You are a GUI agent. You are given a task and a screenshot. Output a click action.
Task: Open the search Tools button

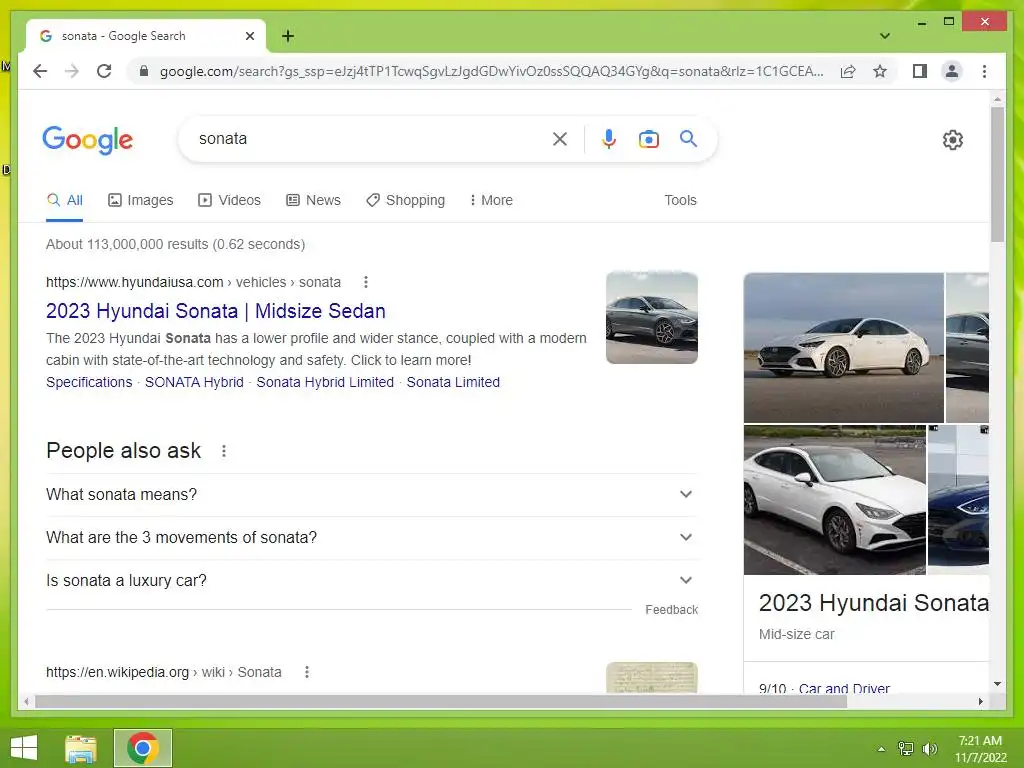click(x=680, y=200)
